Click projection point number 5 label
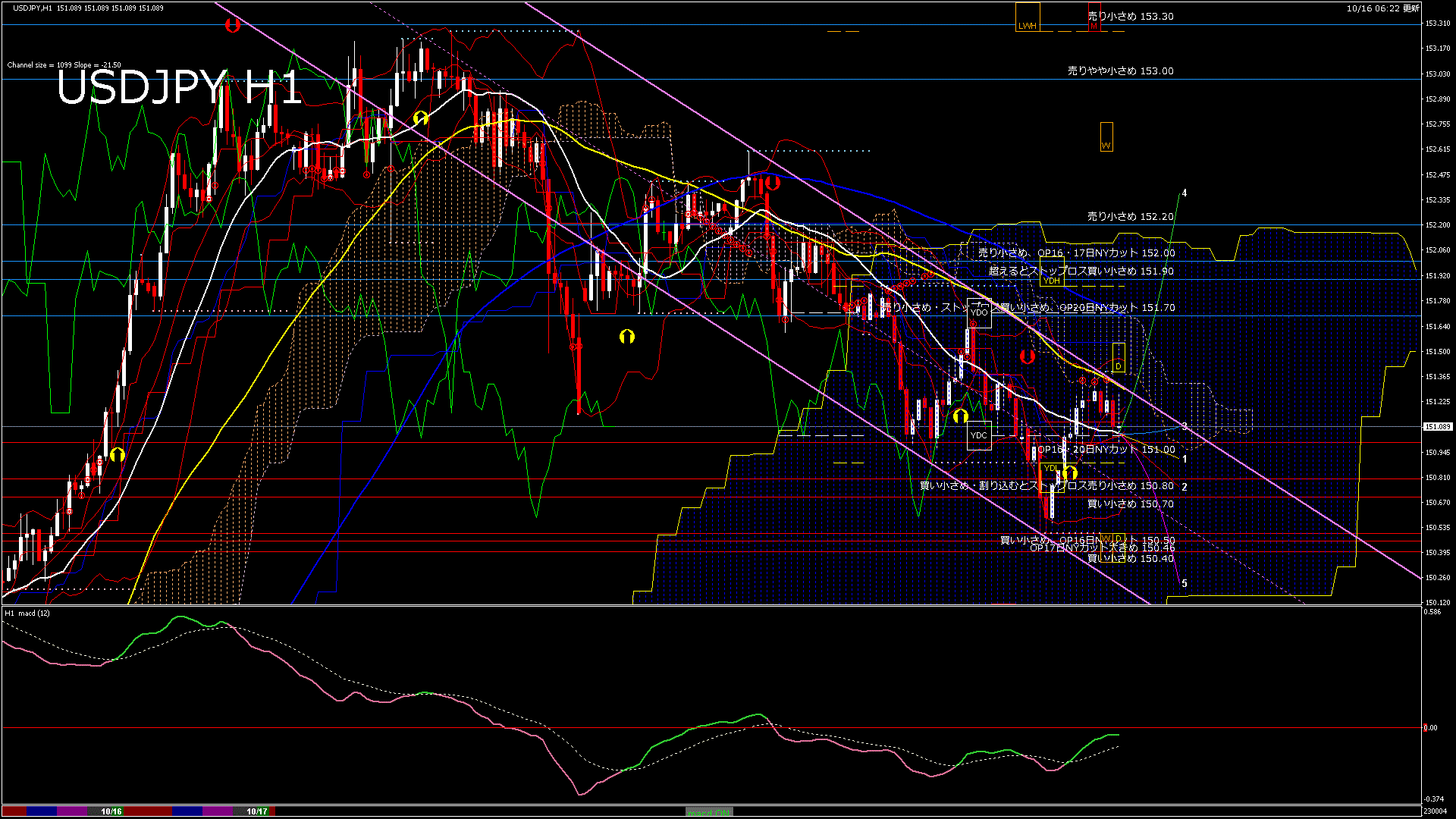 [1185, 584]
